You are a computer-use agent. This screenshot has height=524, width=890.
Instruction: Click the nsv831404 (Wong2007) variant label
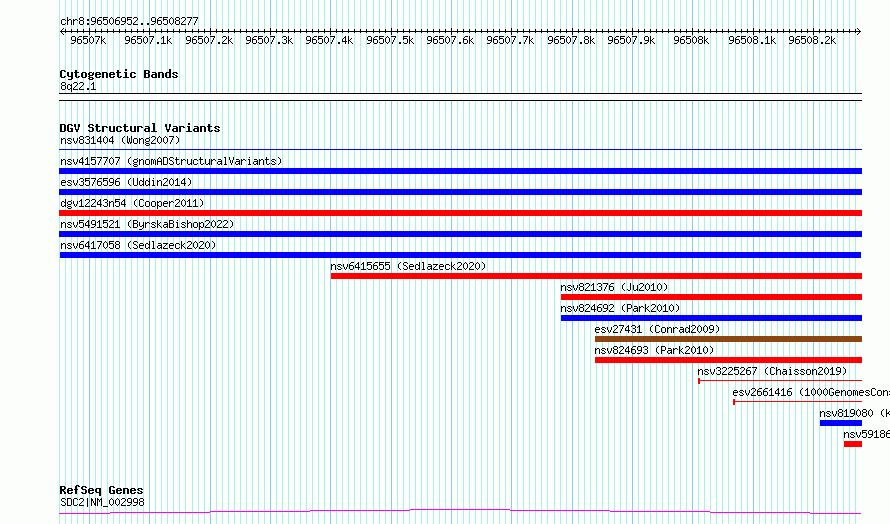120,140
